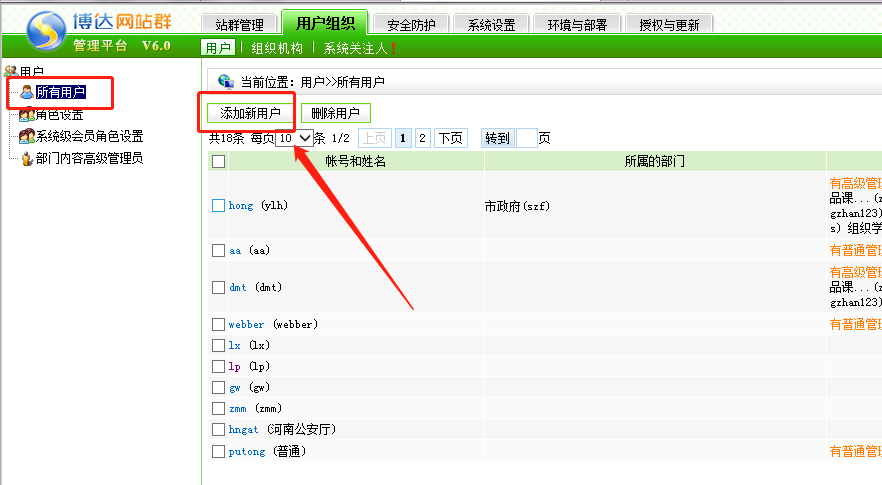Click the globe icon beside 当前位置
The image size is (882, 485).
226,82
